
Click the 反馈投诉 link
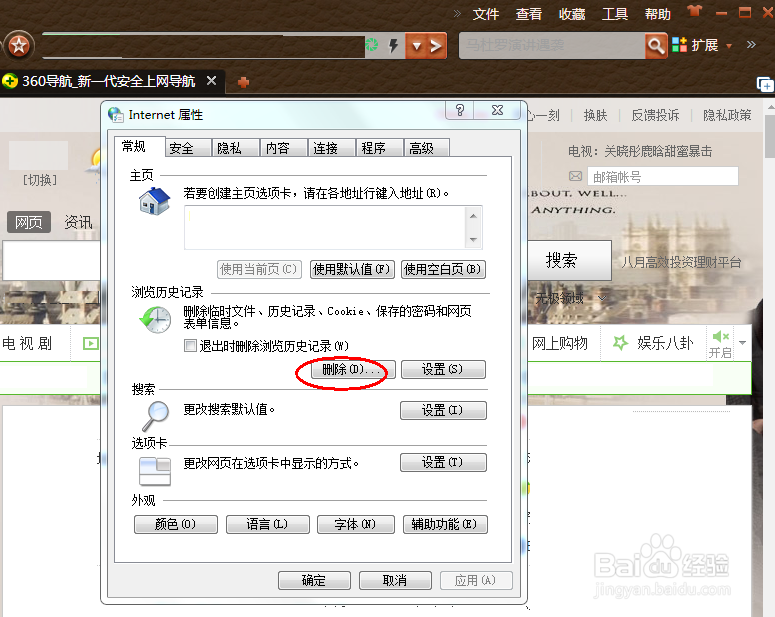tap(655, 116)
